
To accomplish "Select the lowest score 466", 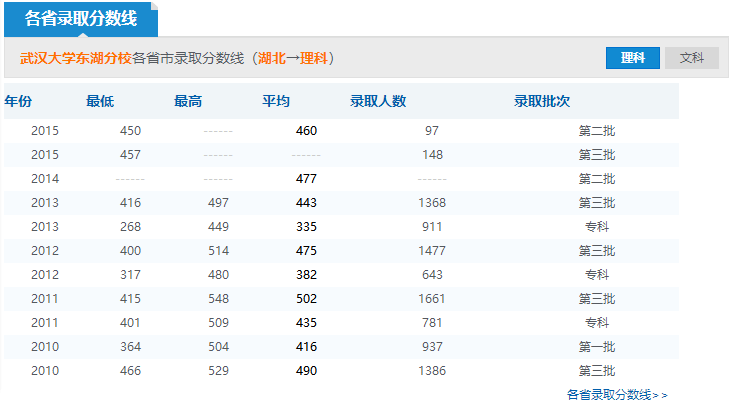I will point(130,371).
